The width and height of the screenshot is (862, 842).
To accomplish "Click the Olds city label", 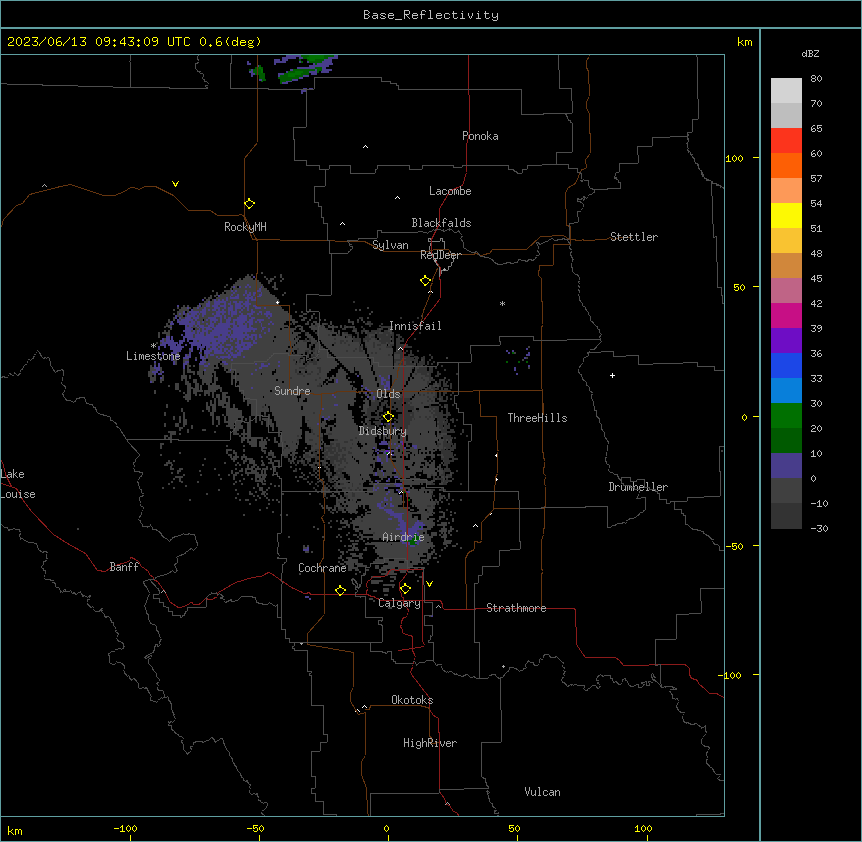I will pos(388,394).
